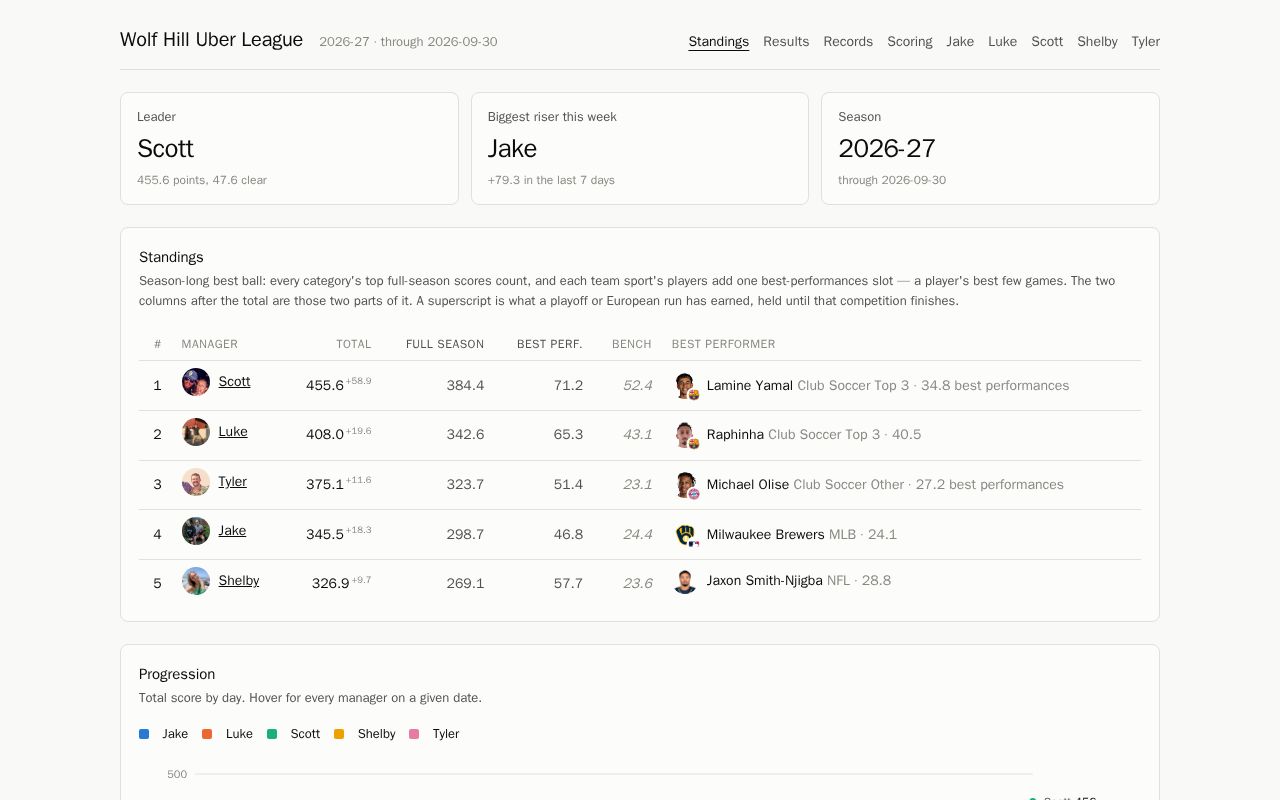Open the Luke manager link in standings

pos(233,432)
